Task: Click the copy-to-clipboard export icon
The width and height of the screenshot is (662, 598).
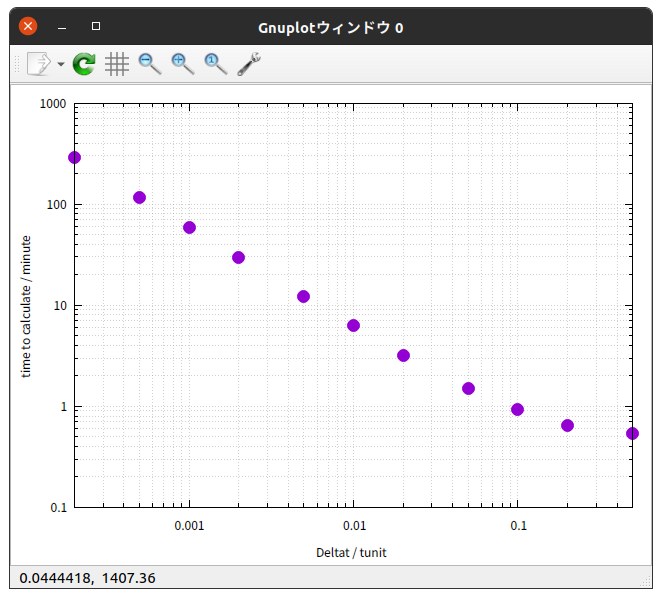Action: click(x=38, y=64)
